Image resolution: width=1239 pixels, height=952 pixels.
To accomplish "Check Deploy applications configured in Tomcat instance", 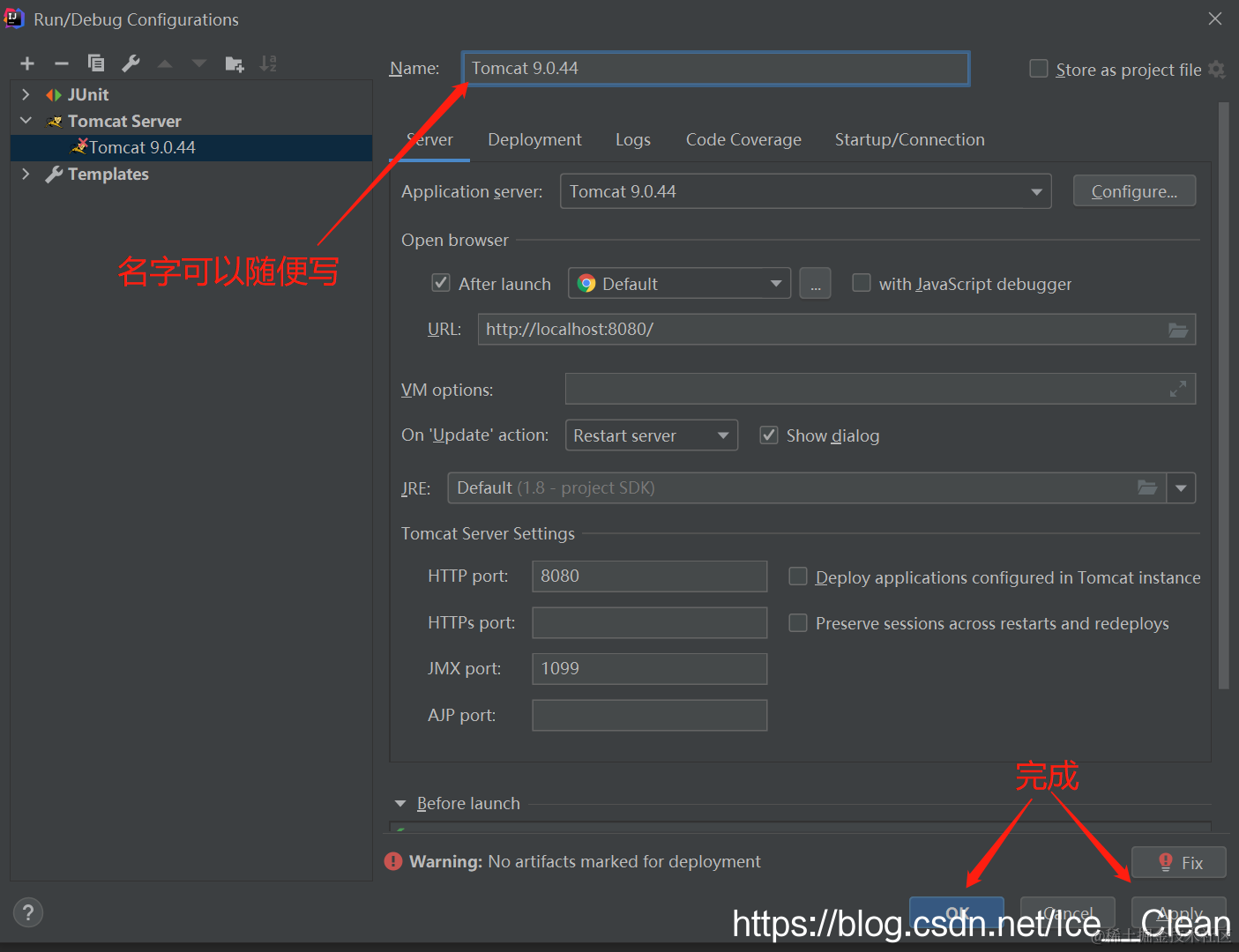I will [798, 576].
